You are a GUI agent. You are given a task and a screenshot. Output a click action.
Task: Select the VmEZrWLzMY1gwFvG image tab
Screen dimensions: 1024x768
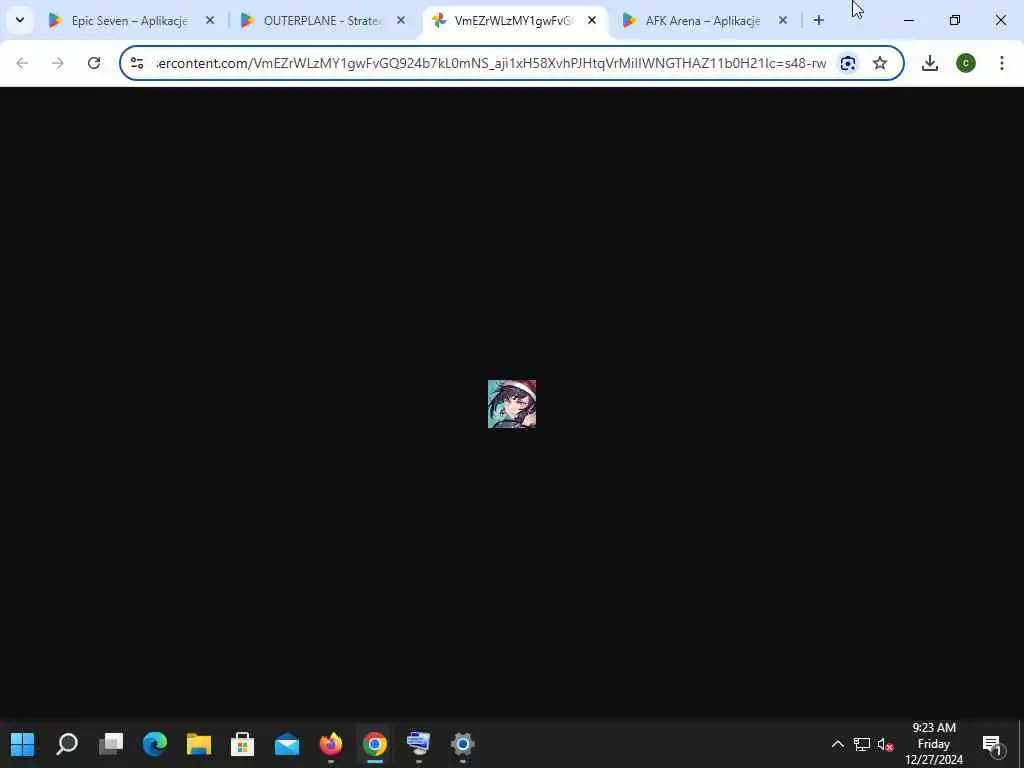(515, 21)
